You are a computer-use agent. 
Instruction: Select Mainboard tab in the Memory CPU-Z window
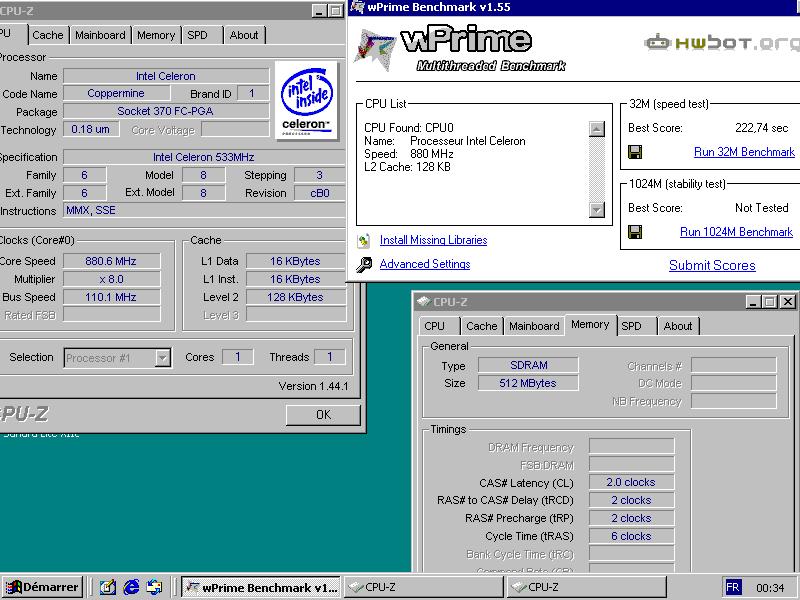point(534,326)
